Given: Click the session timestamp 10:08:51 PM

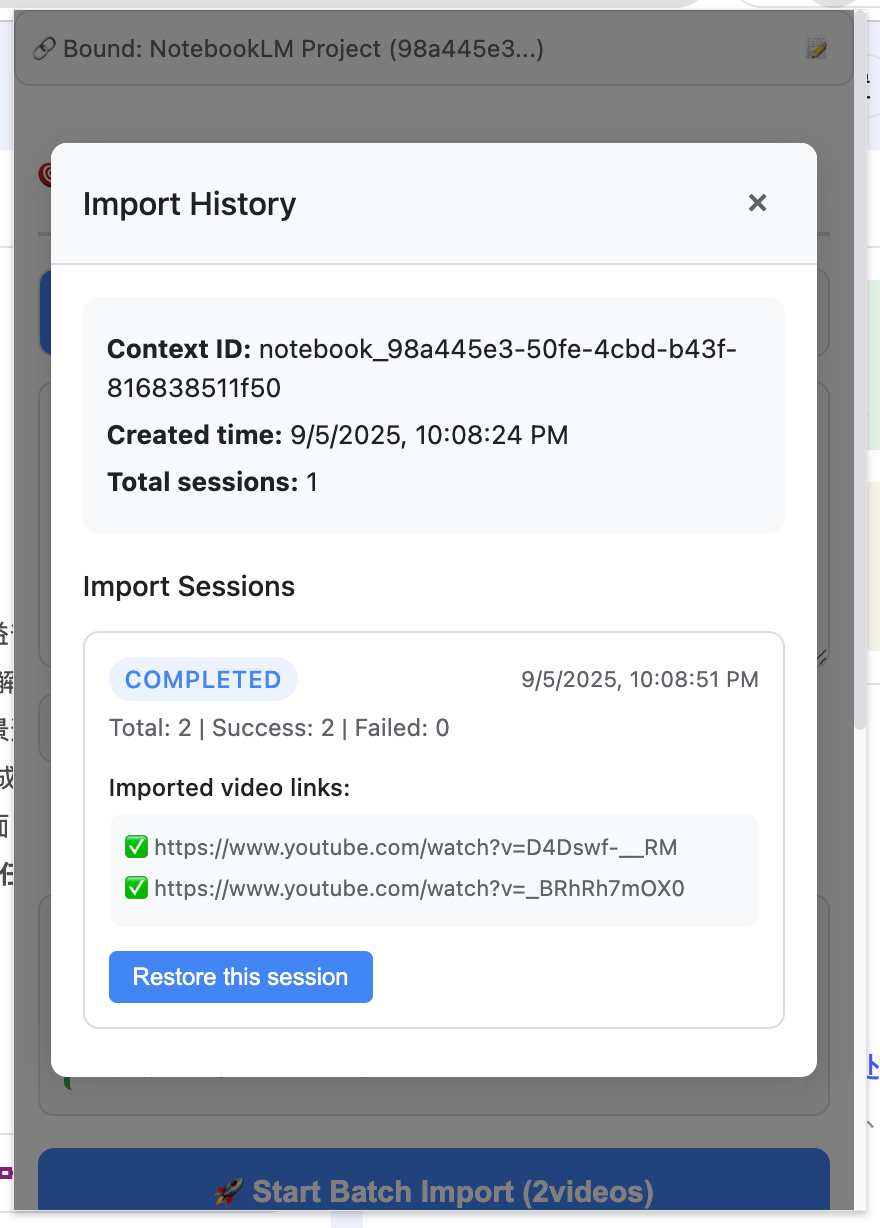Looking at the screenshot, I should 639,679.
